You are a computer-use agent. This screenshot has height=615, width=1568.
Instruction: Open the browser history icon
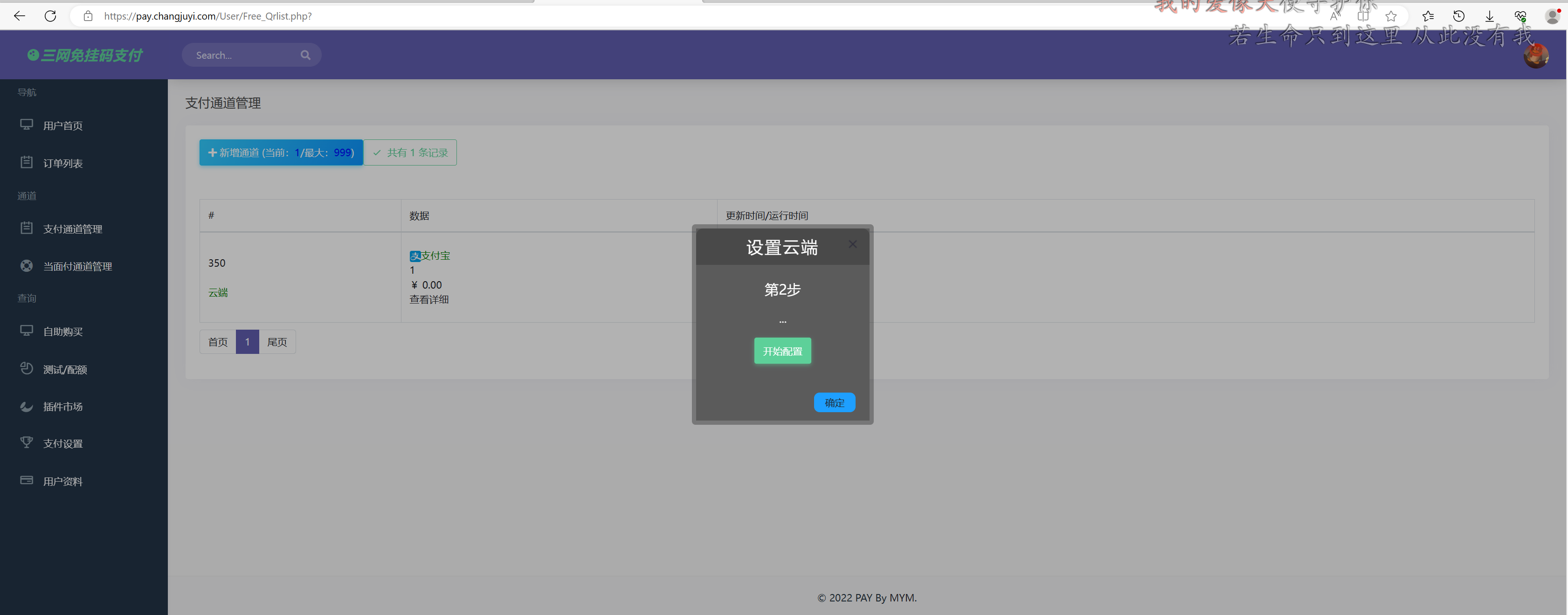(1458, 16)
